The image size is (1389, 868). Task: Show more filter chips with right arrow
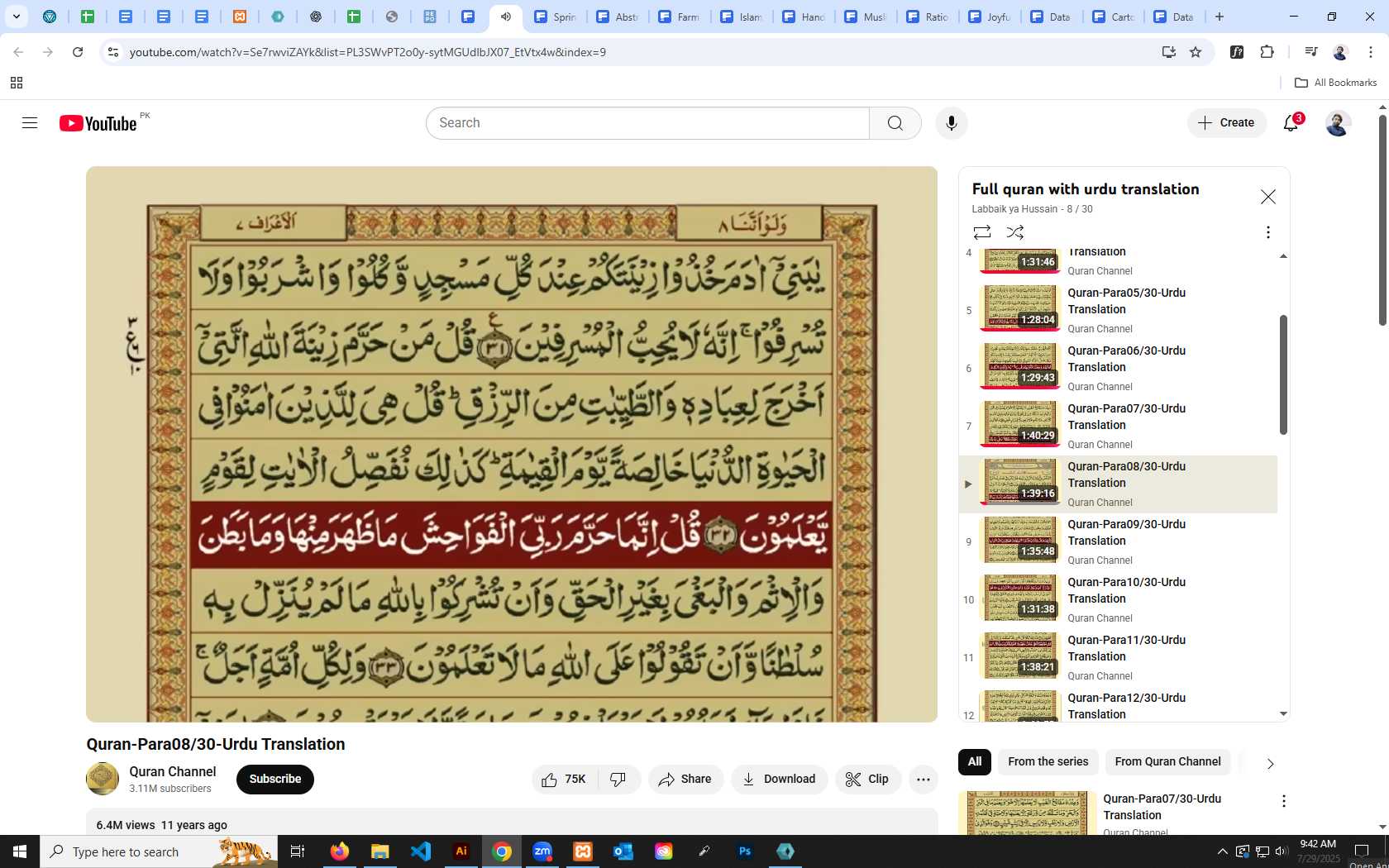(1270, 763)
